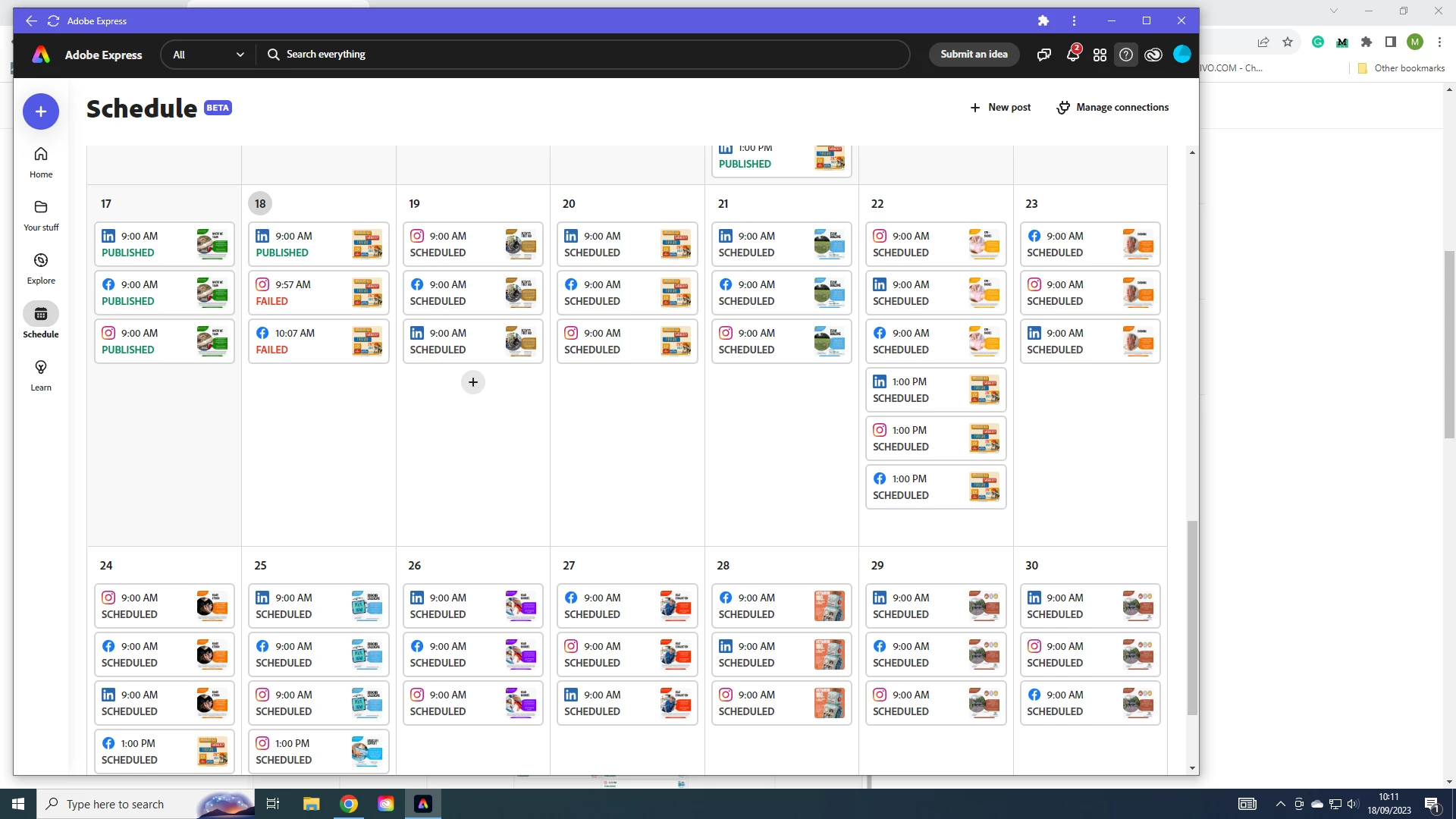Click Submit an idea button
The image size is (1456, 819).
[x=974, y=55]
